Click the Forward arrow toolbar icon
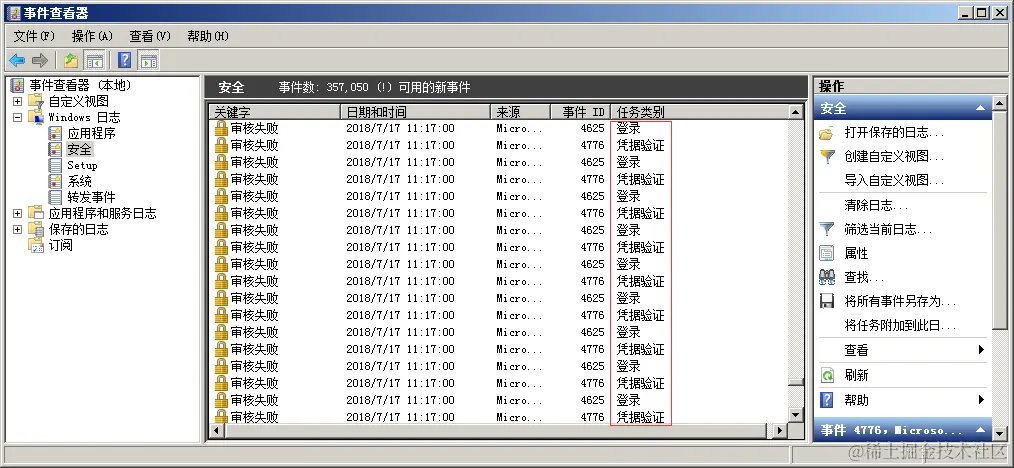The width and height of the screenshot is (1014, 468). 40,61
